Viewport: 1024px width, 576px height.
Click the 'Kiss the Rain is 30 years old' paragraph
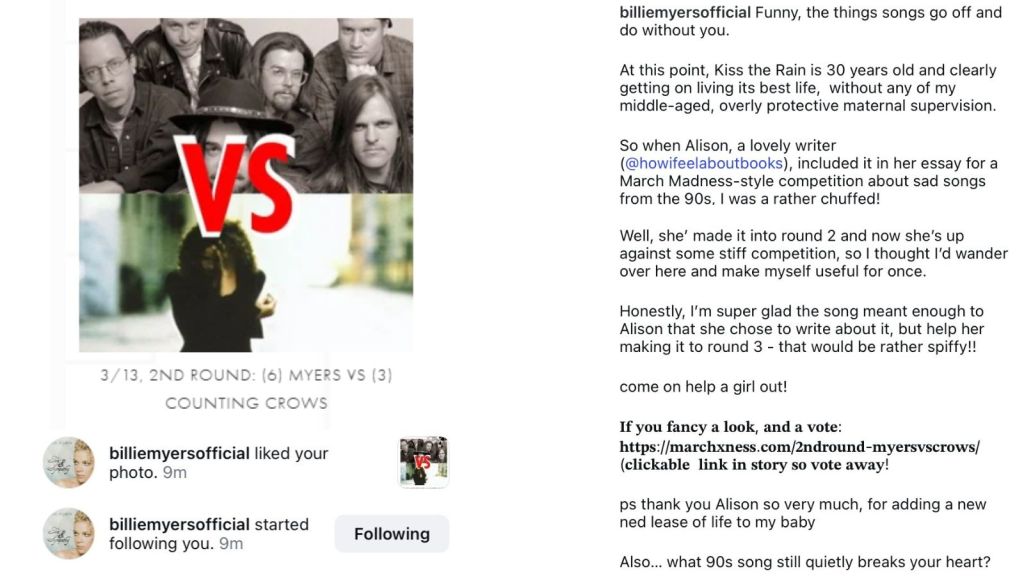click(808, 88)
